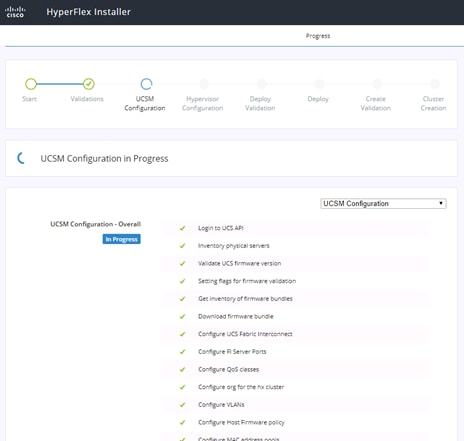The height and width of the screenshot is (441, 464).
Task: Select Configure FI Server Ports text
Action: click(x=232, y=352)
